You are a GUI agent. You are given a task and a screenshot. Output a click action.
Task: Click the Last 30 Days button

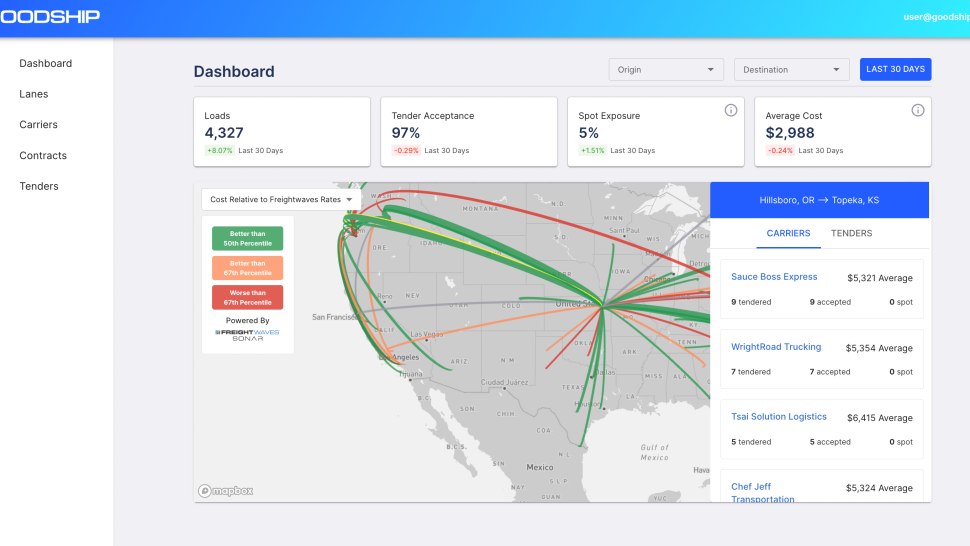tap(895, 69)
